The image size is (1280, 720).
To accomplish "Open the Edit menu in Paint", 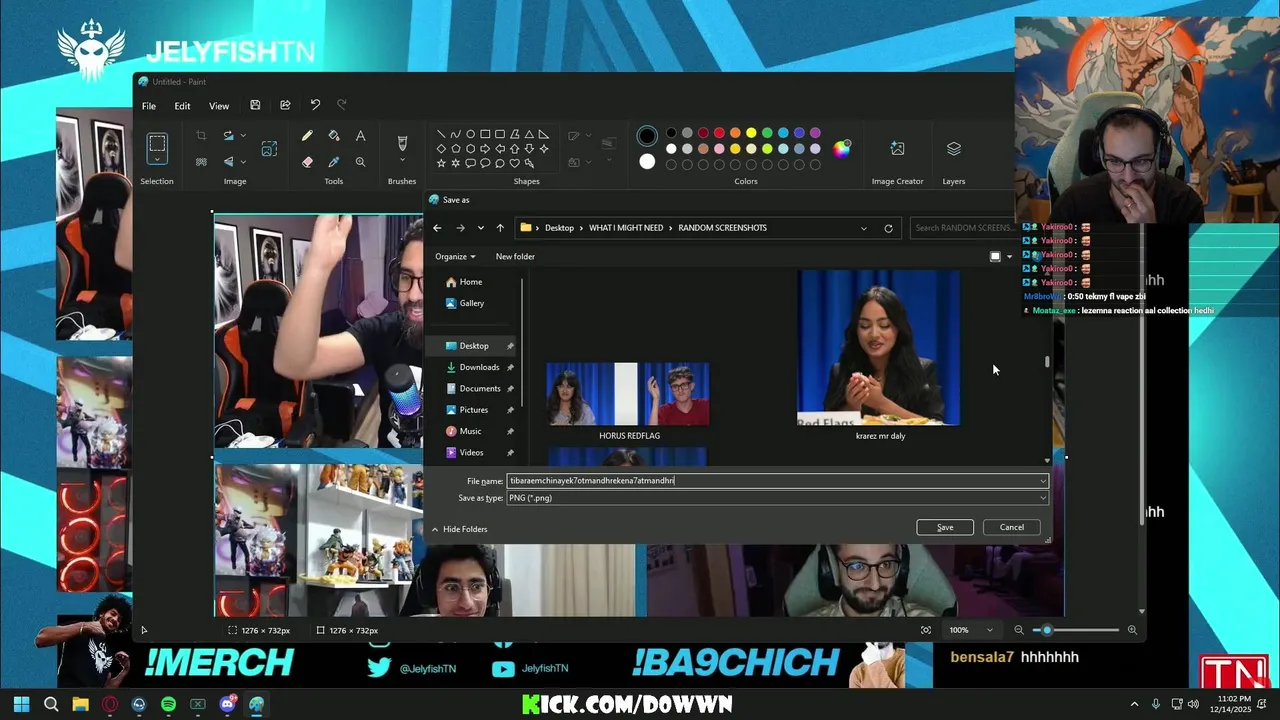I will tap(182, 106).
